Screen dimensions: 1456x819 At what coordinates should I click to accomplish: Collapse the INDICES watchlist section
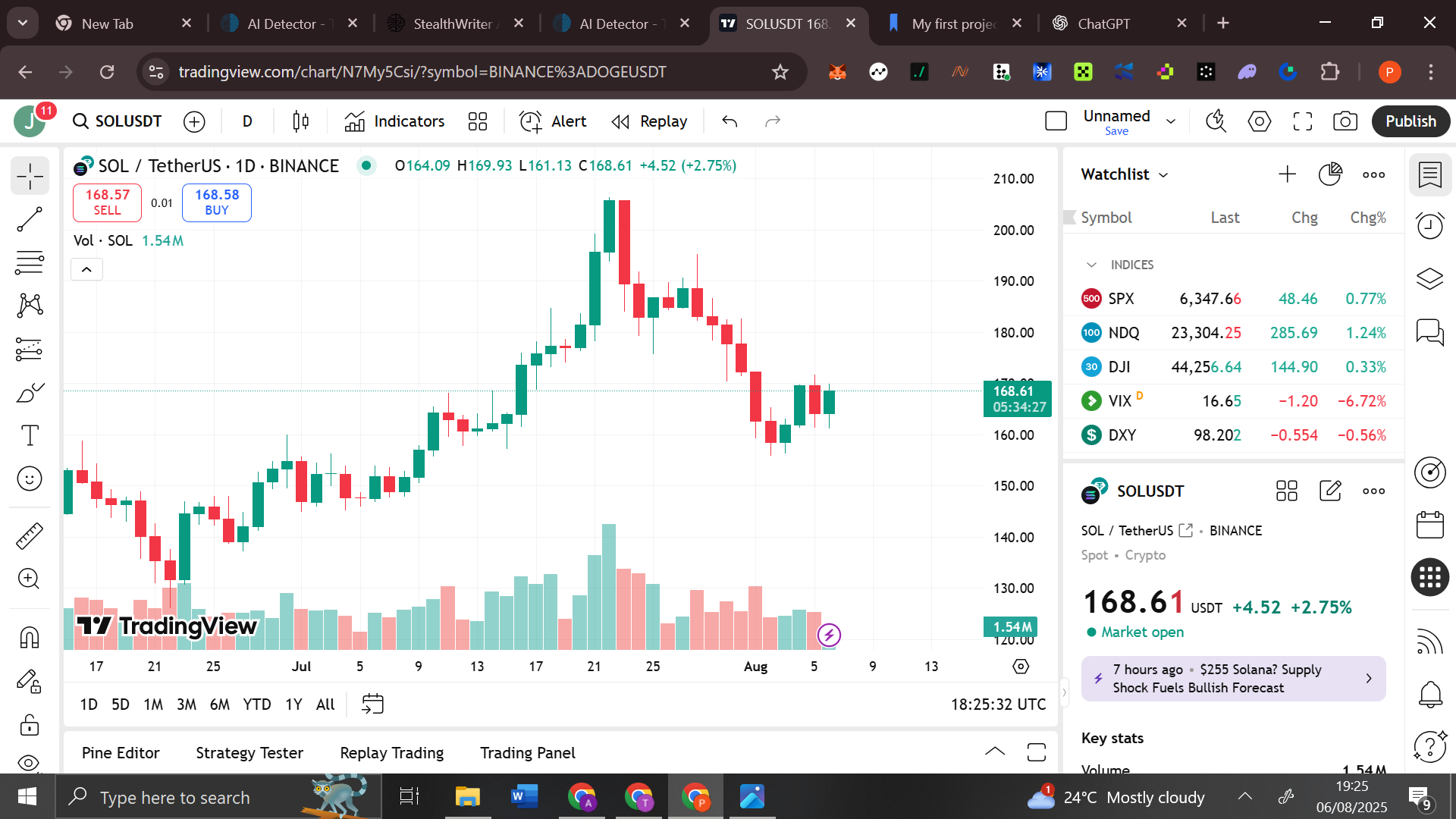pos(1091,265)
